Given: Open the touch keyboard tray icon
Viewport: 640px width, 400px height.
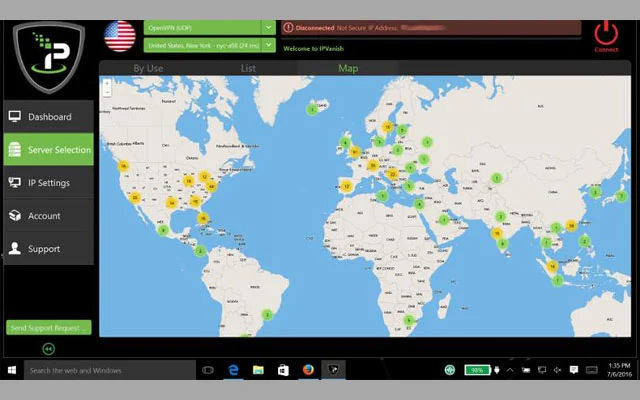Looking at the screenshot, I should click(592, 370).
